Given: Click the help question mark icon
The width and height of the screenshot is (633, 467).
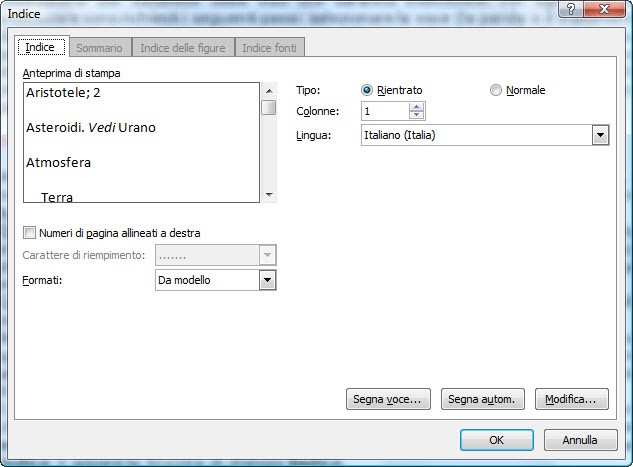Looking at the screenshot, I should [568, 10].
